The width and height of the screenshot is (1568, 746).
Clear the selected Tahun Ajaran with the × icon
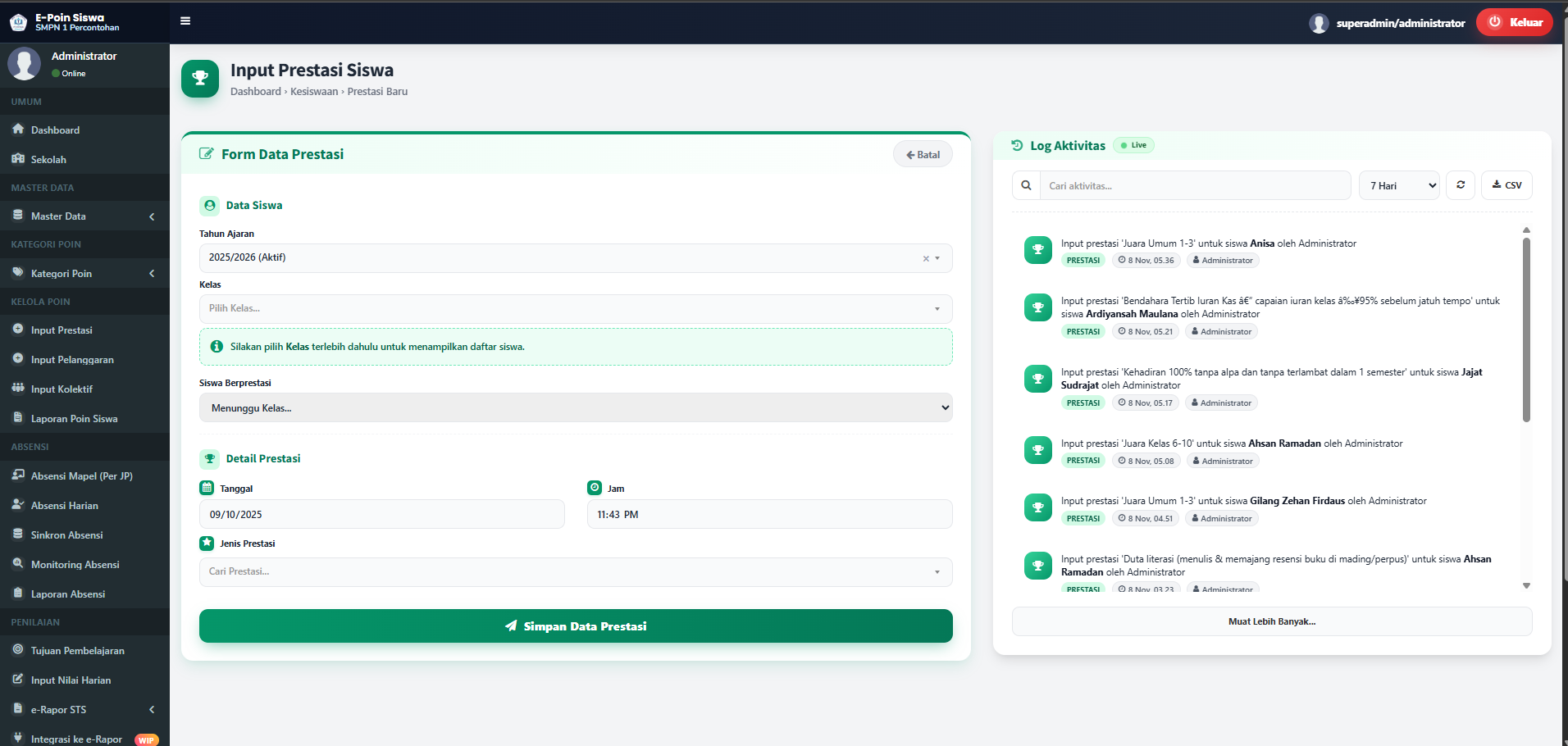927,257
